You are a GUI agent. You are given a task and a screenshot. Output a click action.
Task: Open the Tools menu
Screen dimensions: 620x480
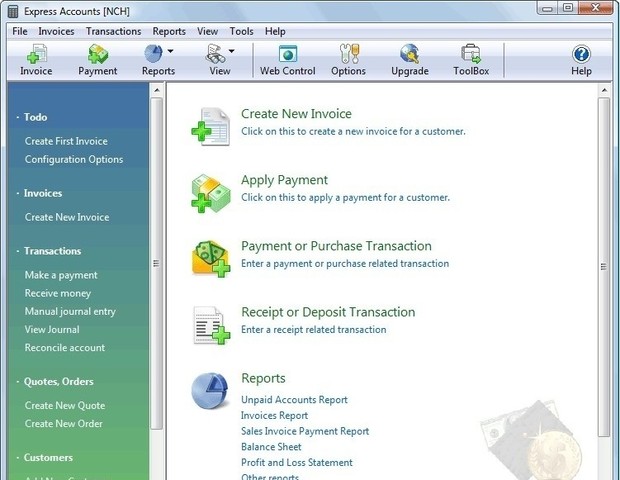(242, 31)
